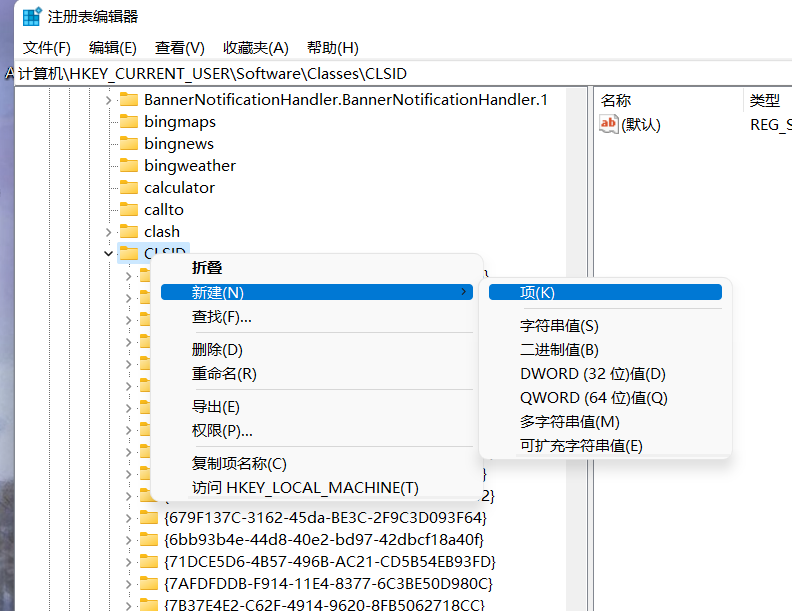792x611 pixels.
Task: Choose 复制项名称(C) in the context menu
Action: (x=317, y=463)
